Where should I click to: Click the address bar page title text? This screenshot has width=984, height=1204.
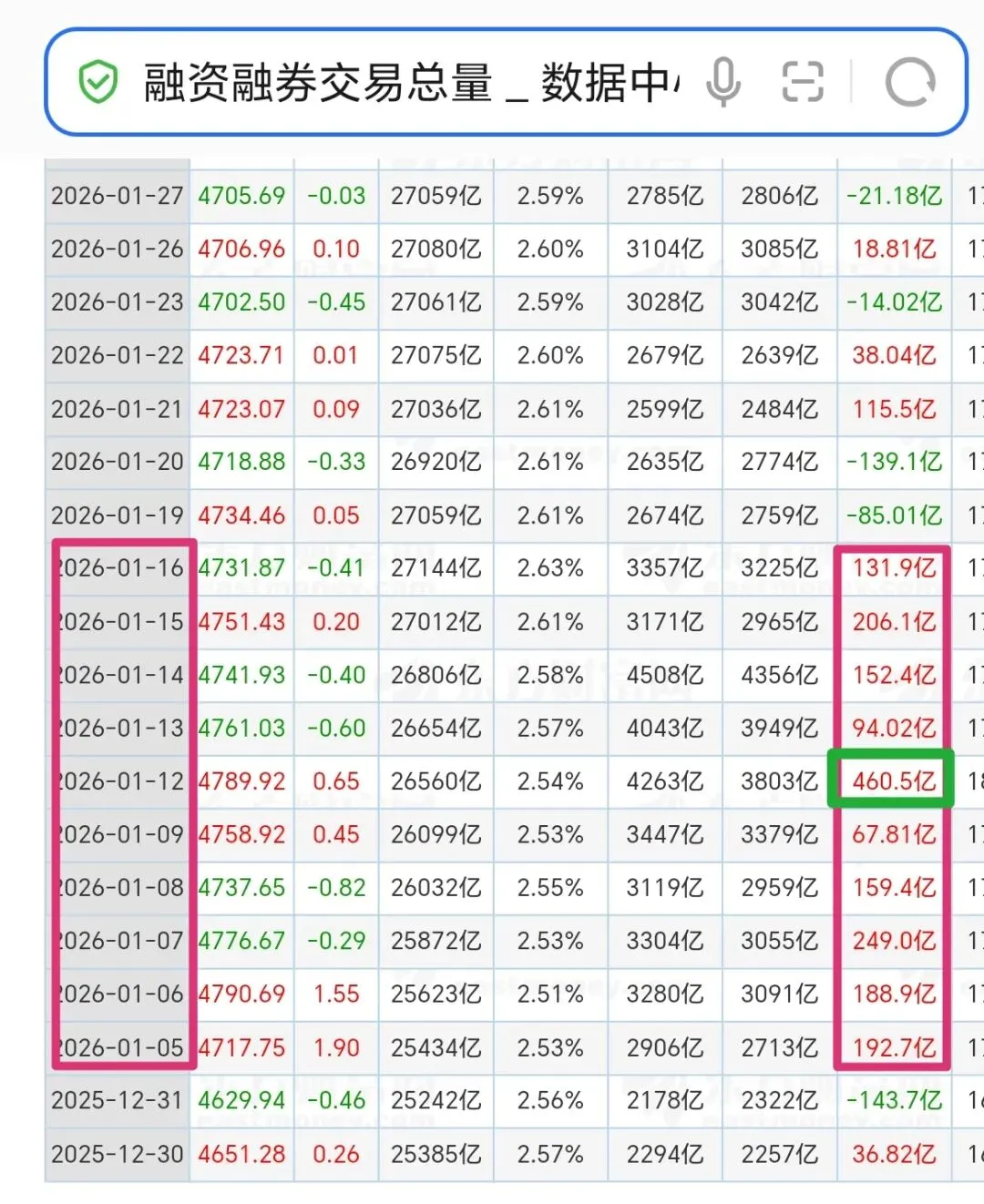[412, 83]
